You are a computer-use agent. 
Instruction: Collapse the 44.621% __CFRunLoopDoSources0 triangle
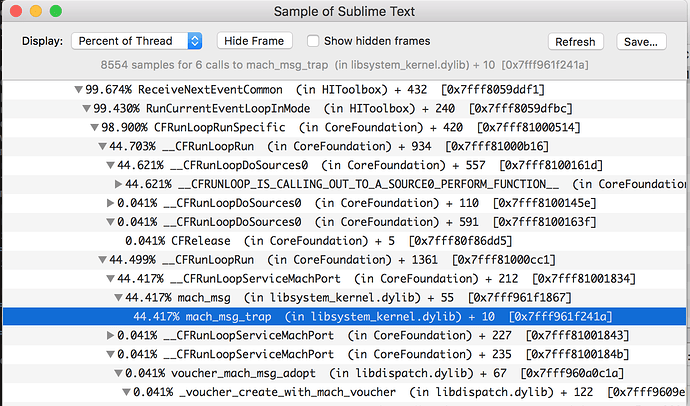pos(110,165)
